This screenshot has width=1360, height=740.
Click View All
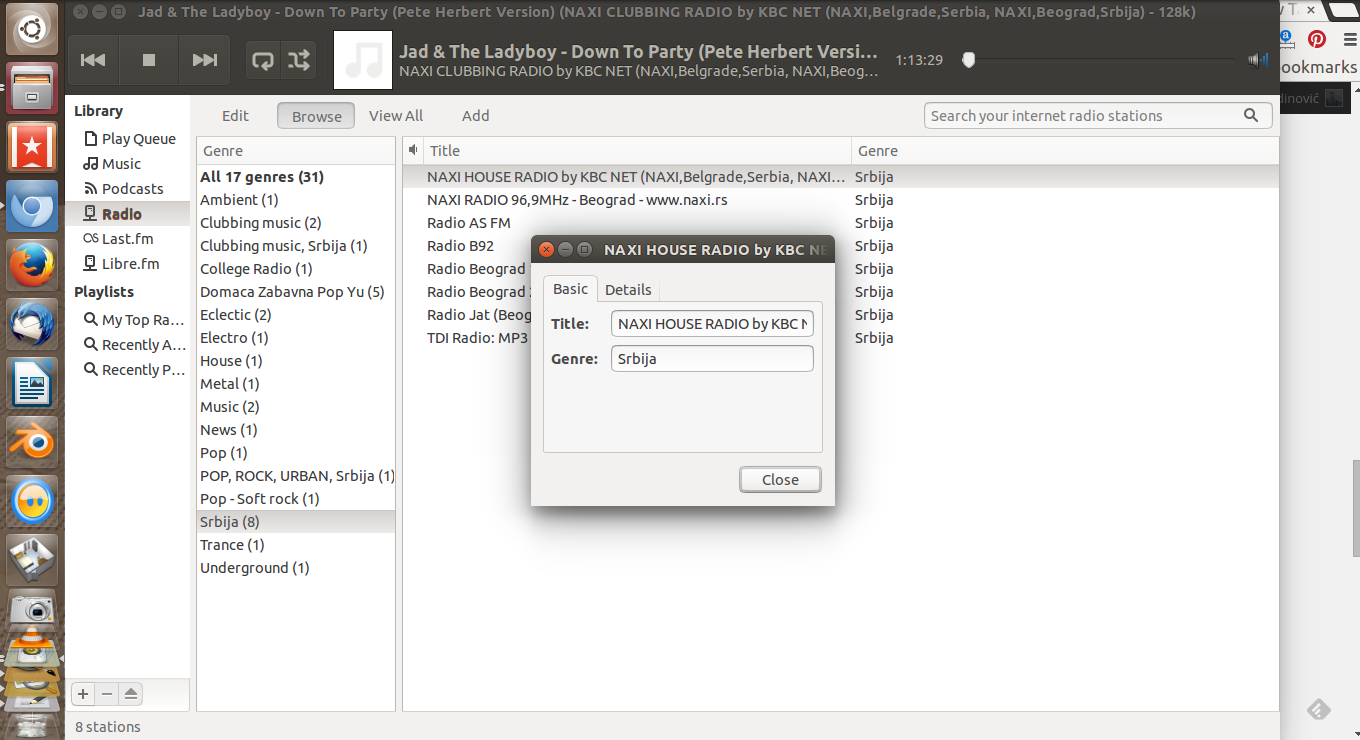[396, 116]
